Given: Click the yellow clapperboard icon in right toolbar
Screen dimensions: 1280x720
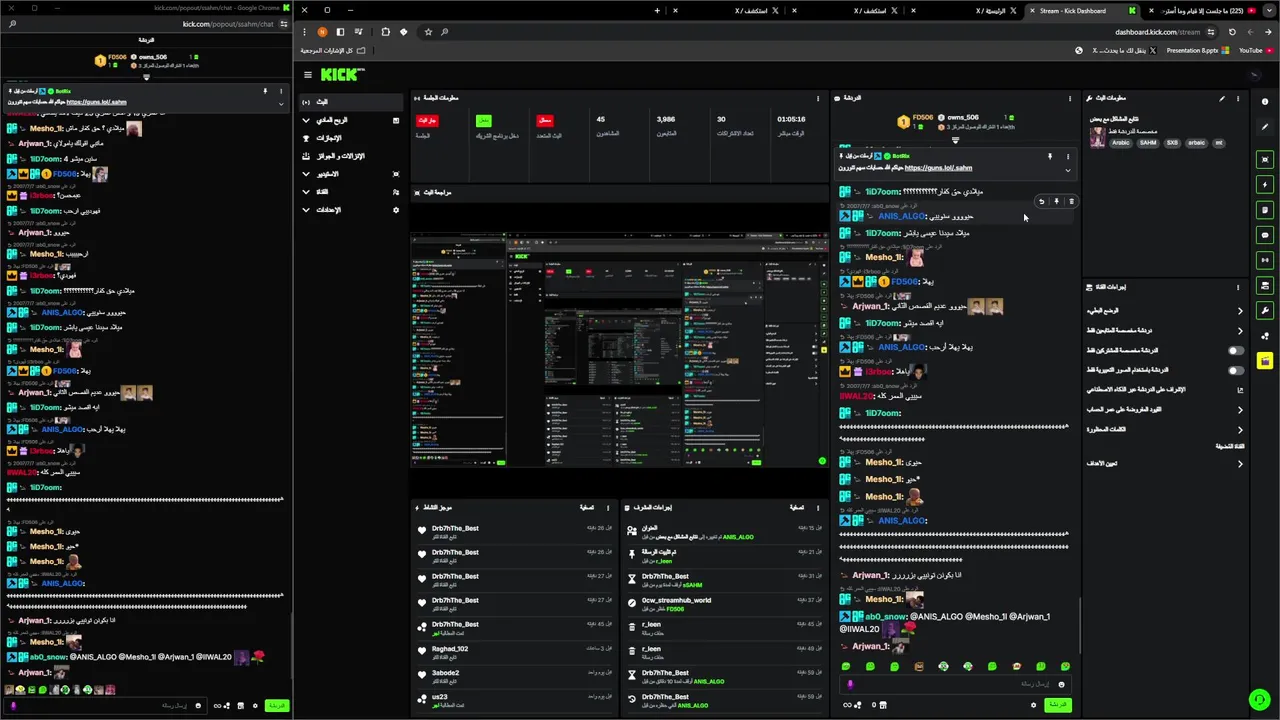Looking at the screenshot, I should [x=1265, y=361].
